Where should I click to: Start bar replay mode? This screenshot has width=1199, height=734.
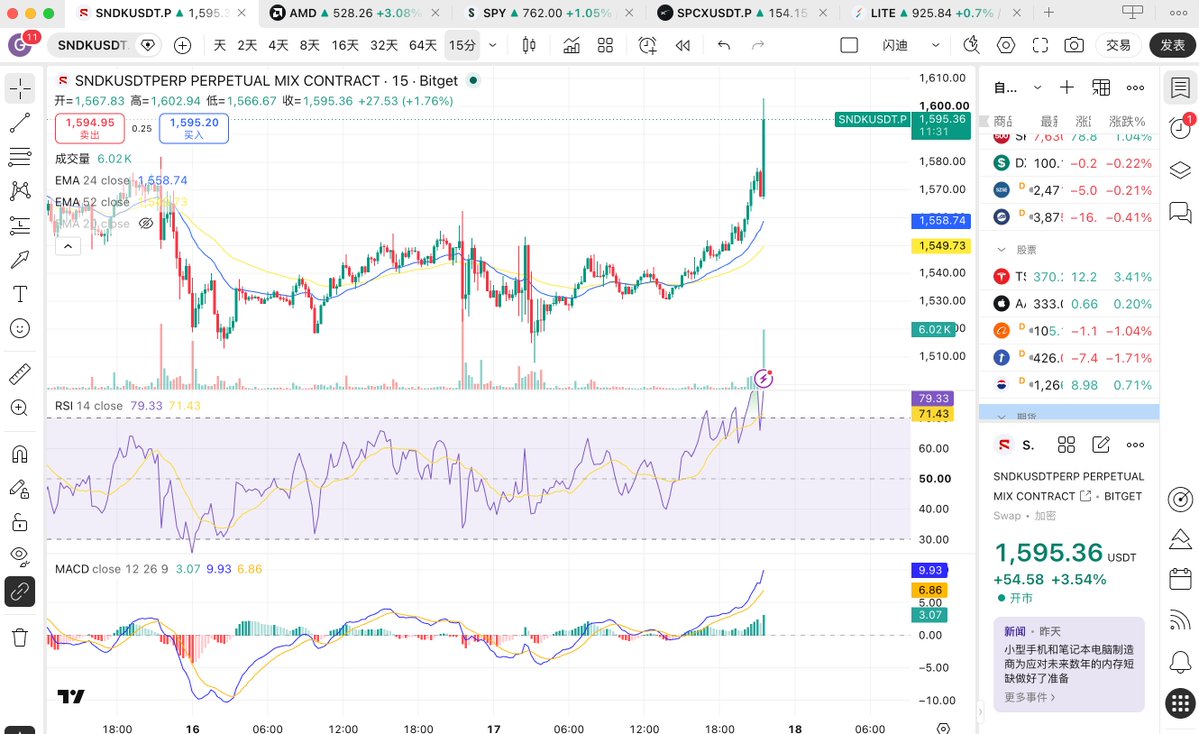click(683, 46)
